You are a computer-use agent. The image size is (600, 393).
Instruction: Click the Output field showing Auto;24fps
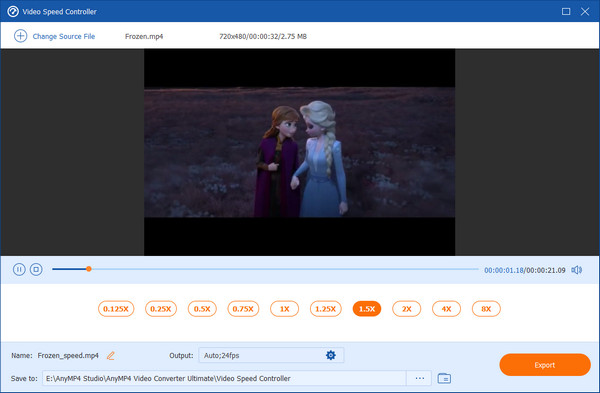click(x=271, y=355)
